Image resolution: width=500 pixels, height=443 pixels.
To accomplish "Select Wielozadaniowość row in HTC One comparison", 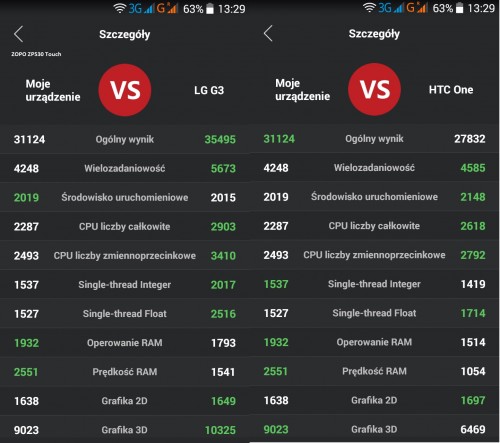I will (x=375, y=168).
